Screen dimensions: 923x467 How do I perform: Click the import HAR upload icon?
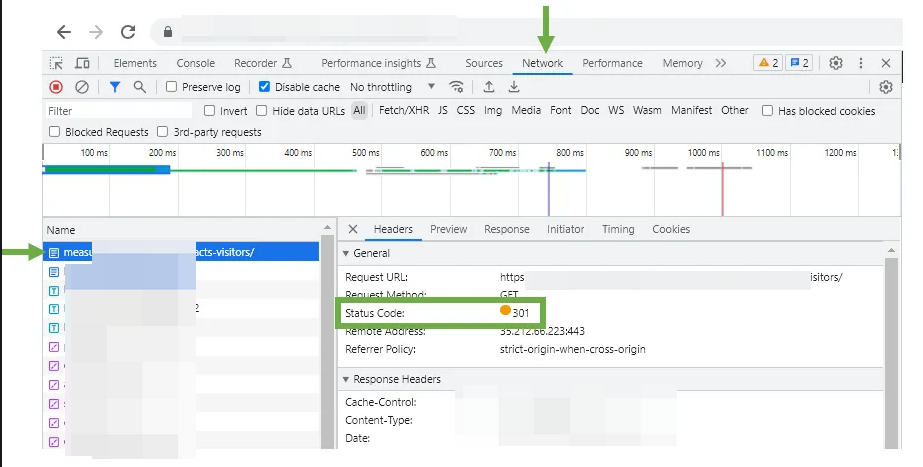pos(489,87)
